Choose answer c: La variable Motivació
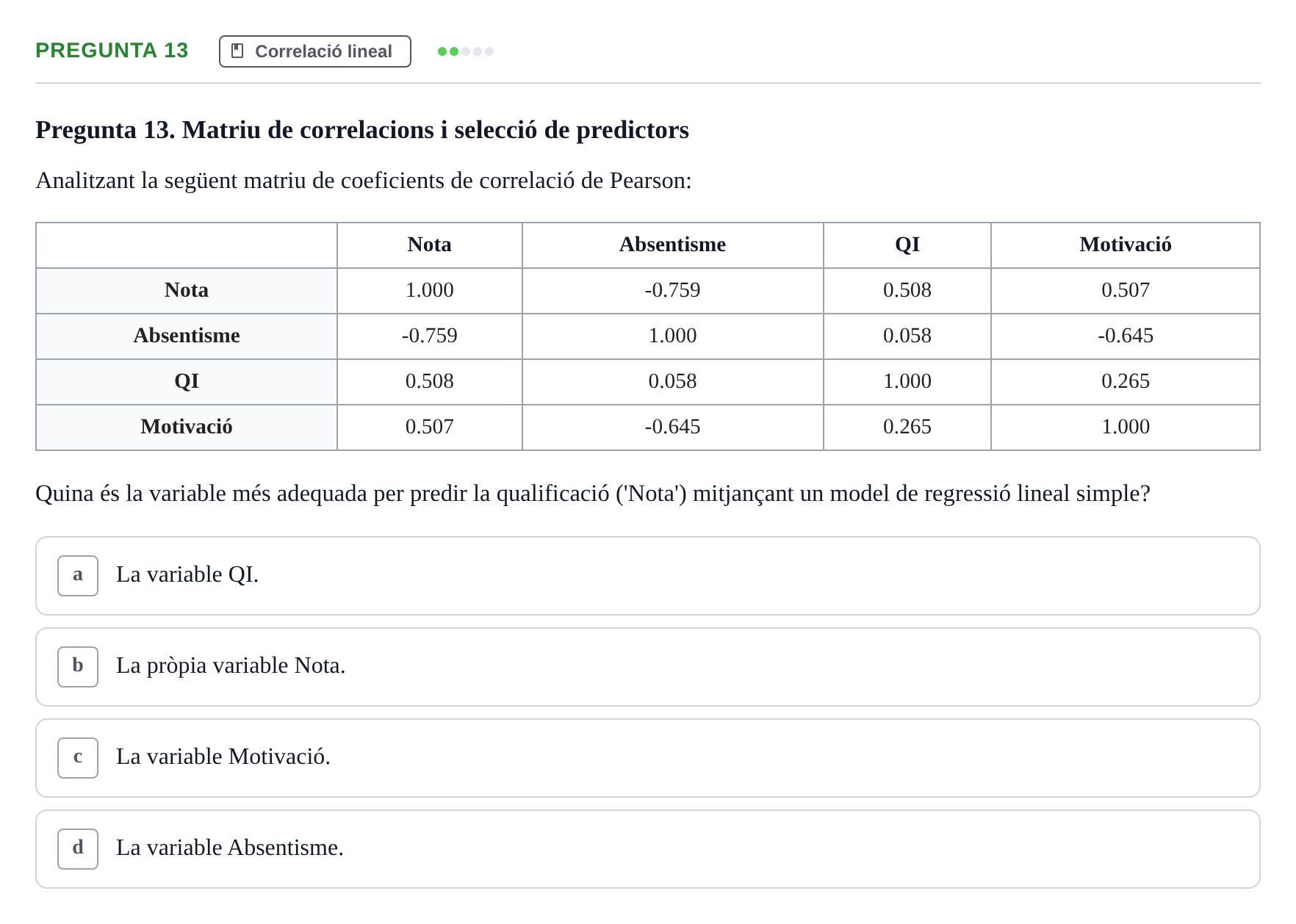 pos(648,758)
